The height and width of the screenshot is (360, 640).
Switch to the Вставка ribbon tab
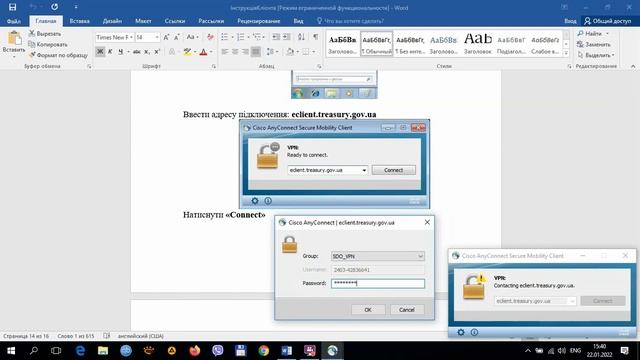(x=80, y=21)
